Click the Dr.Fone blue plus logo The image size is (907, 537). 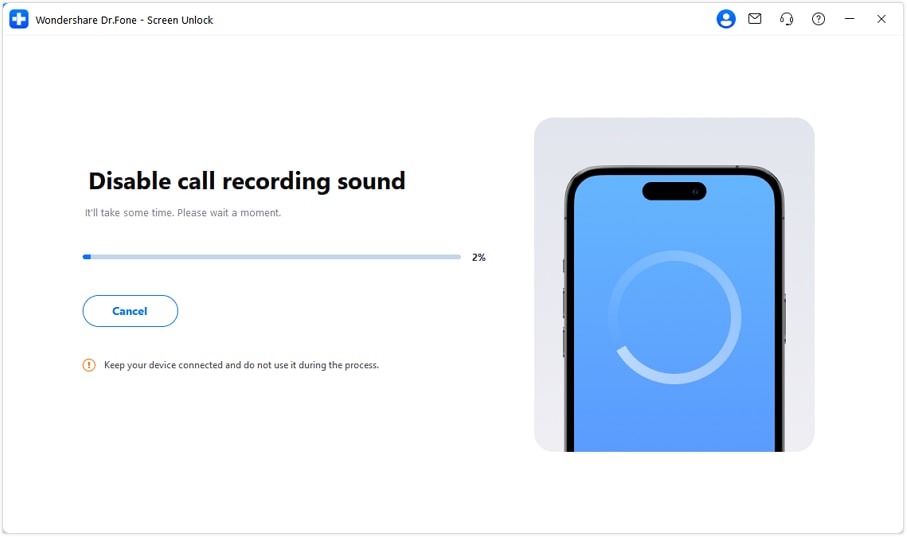[x=19, y=19]
